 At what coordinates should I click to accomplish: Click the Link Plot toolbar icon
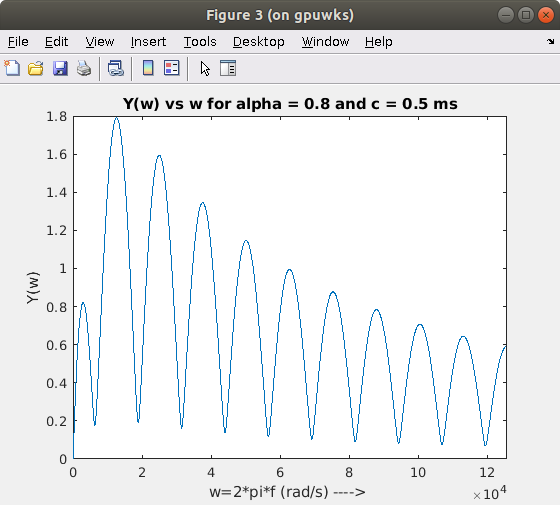point(116,68)
